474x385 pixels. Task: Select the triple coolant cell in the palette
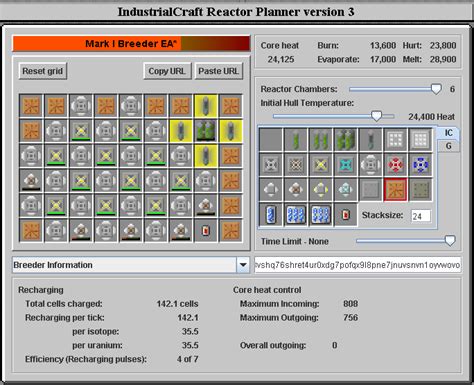[295, 215]
